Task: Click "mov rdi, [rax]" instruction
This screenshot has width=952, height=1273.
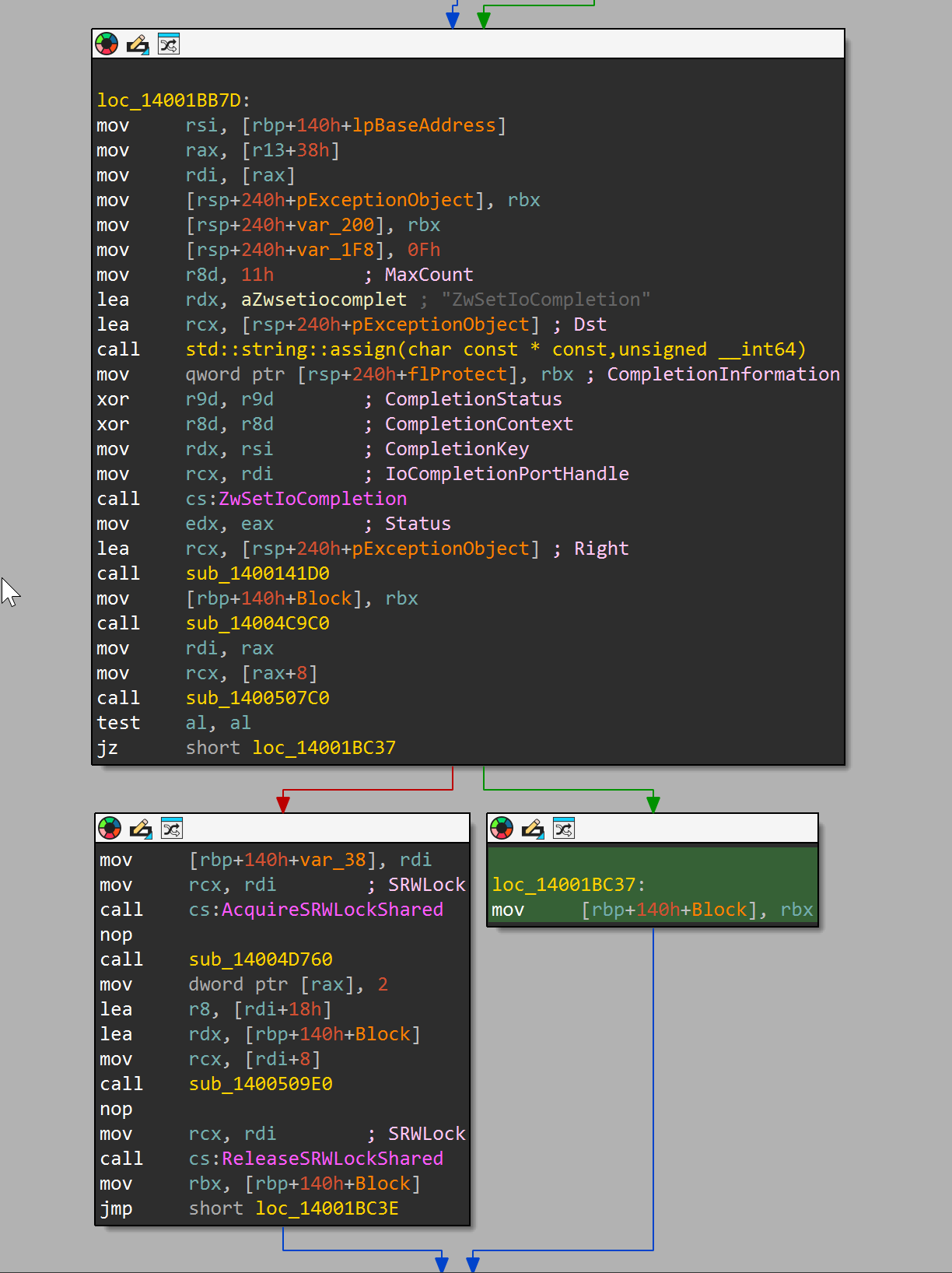Action: pyautogui.click(x=196, y=175)
